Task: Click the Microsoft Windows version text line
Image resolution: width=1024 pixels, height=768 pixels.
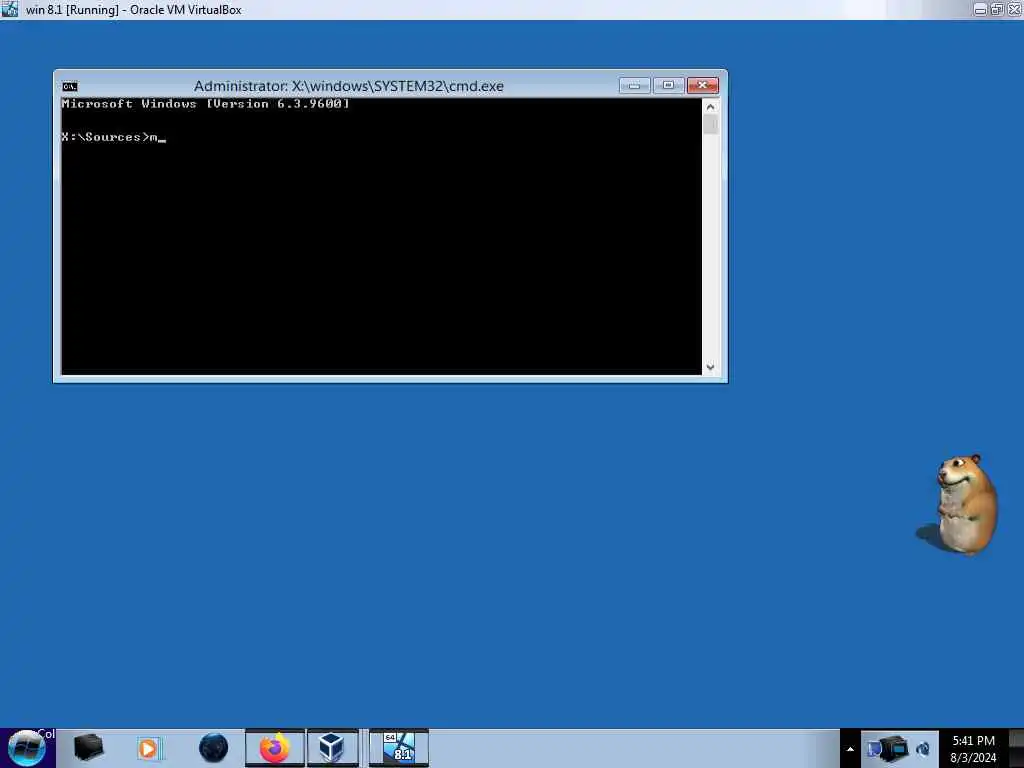Action: pyautogui.click(x=205, y=104)
